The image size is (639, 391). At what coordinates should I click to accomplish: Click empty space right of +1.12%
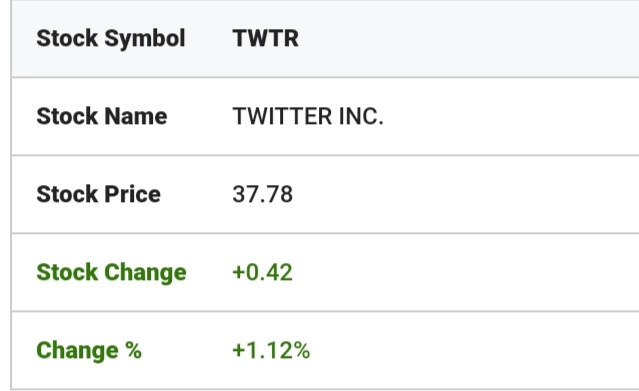click(x=475, y=351)
